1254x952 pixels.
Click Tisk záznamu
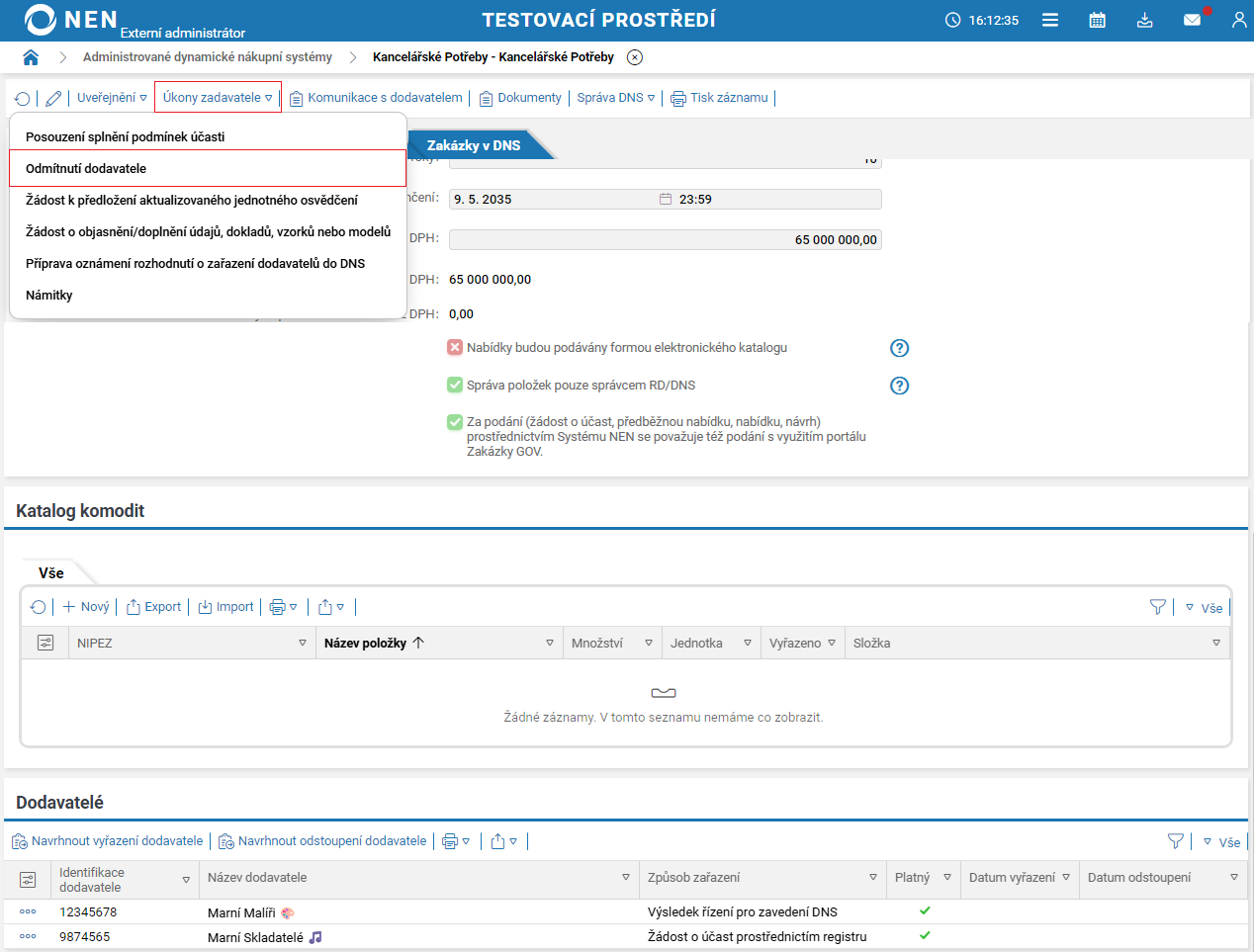tap(719, 98)
